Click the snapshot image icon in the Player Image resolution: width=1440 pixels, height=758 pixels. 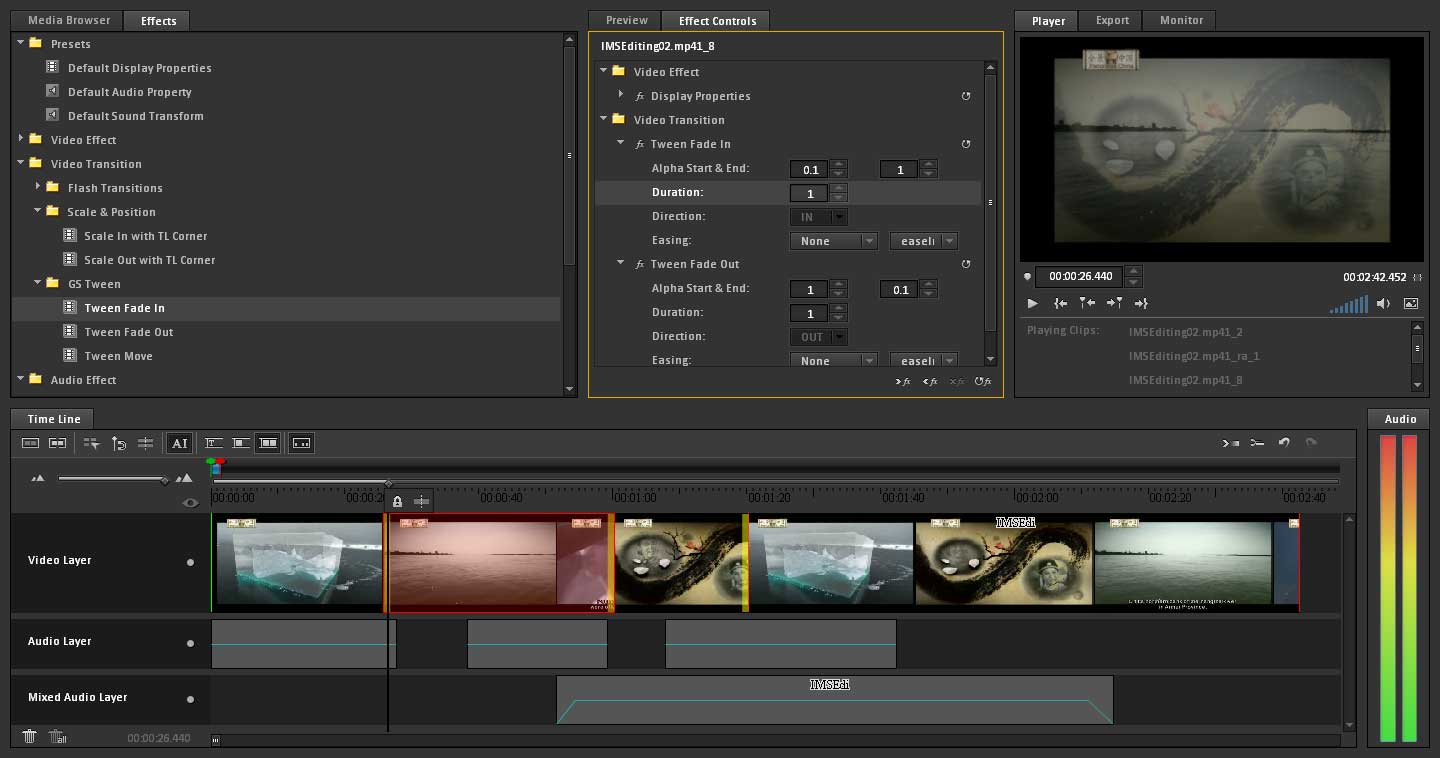(x=1411, y=304)
